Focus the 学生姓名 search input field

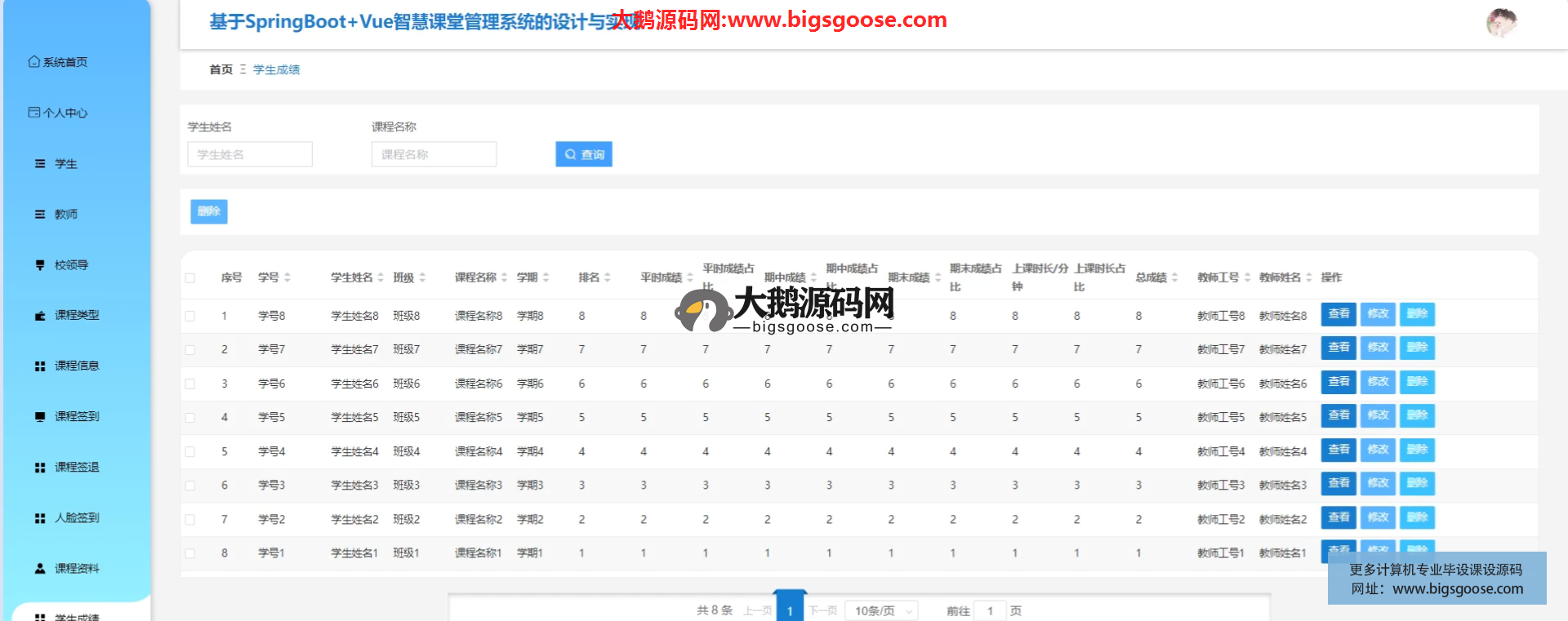click(x=250, y=154)
